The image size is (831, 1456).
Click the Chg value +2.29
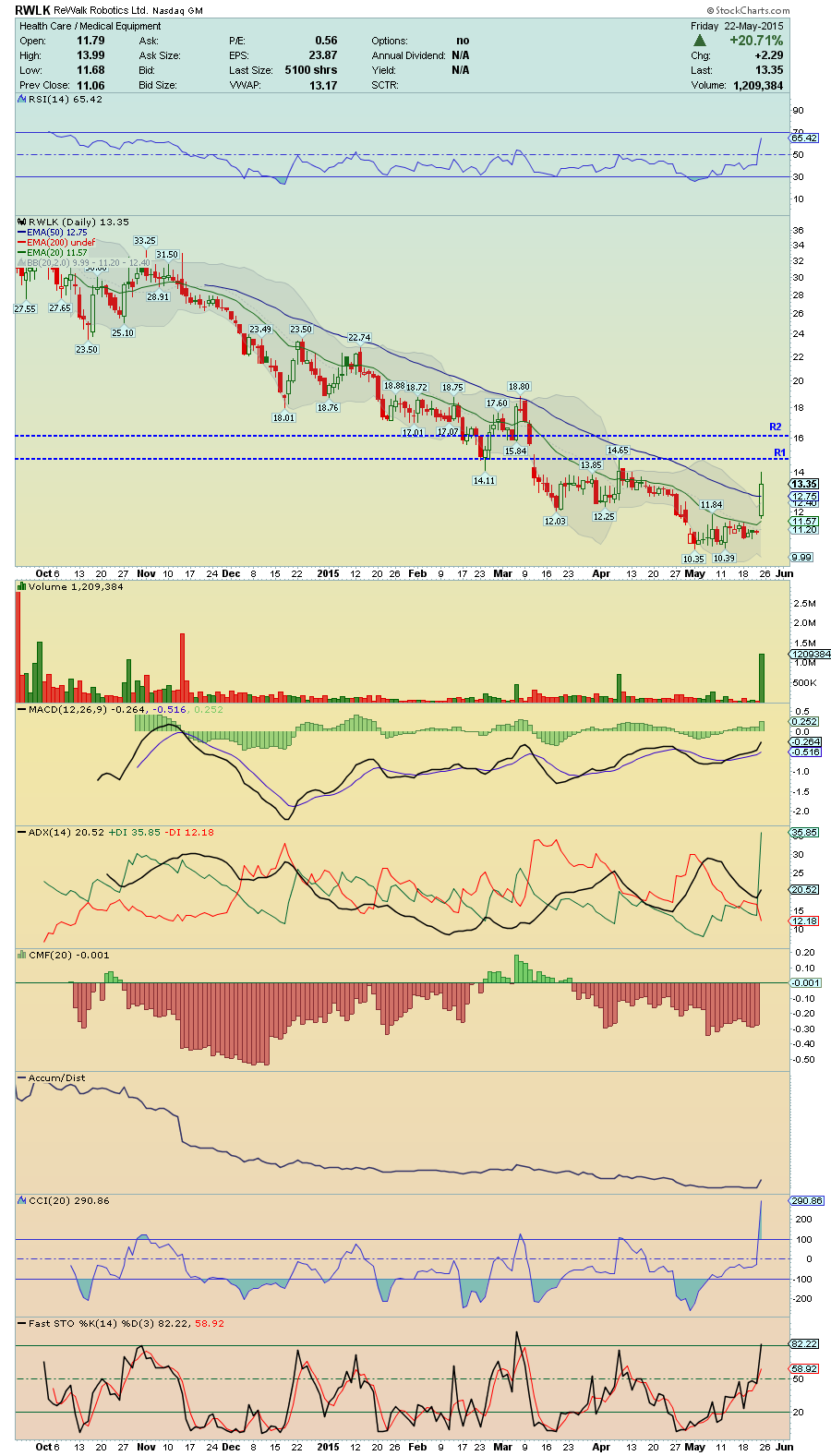tap(768, 55)
